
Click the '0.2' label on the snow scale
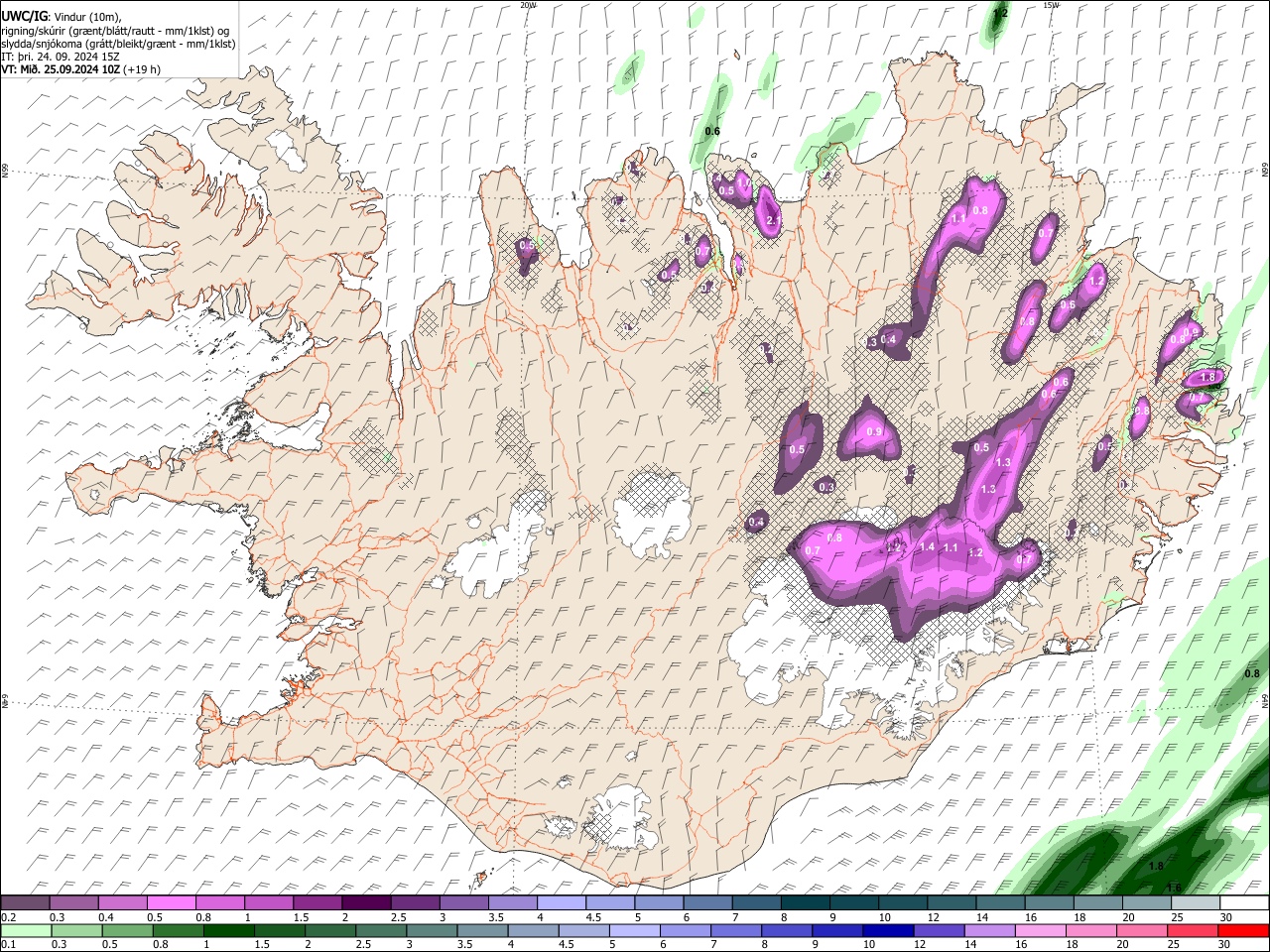pos(8,917)
